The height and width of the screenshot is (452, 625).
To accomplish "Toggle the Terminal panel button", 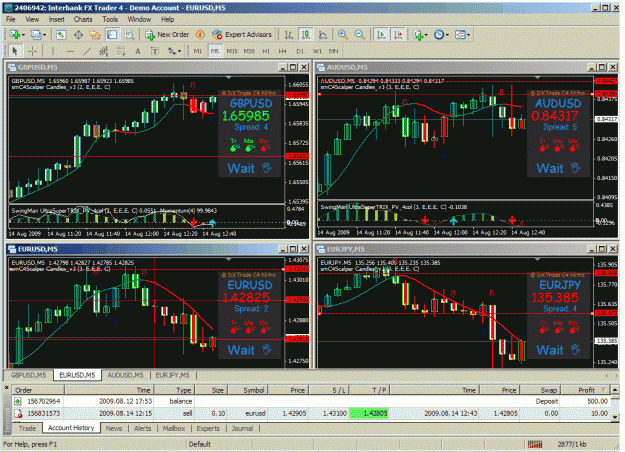I will pyautogui.click(x=112, y=35).
